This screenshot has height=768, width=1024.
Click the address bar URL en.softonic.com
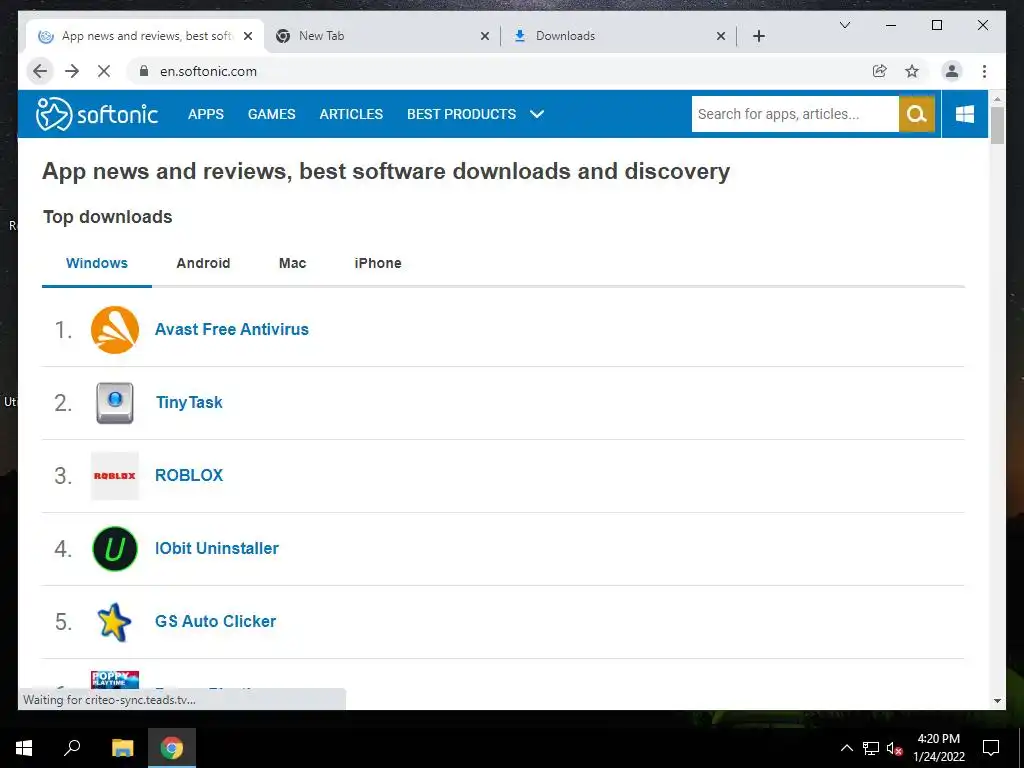tap(208, 71)
